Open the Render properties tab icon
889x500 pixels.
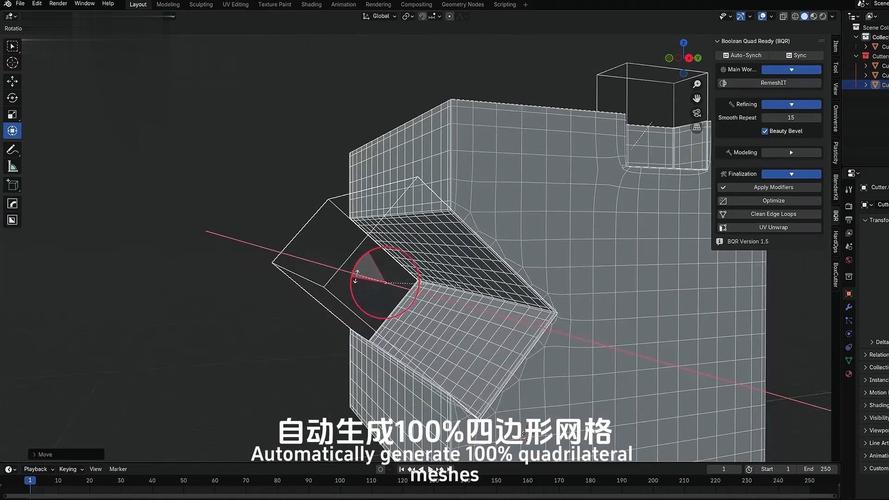849,206
